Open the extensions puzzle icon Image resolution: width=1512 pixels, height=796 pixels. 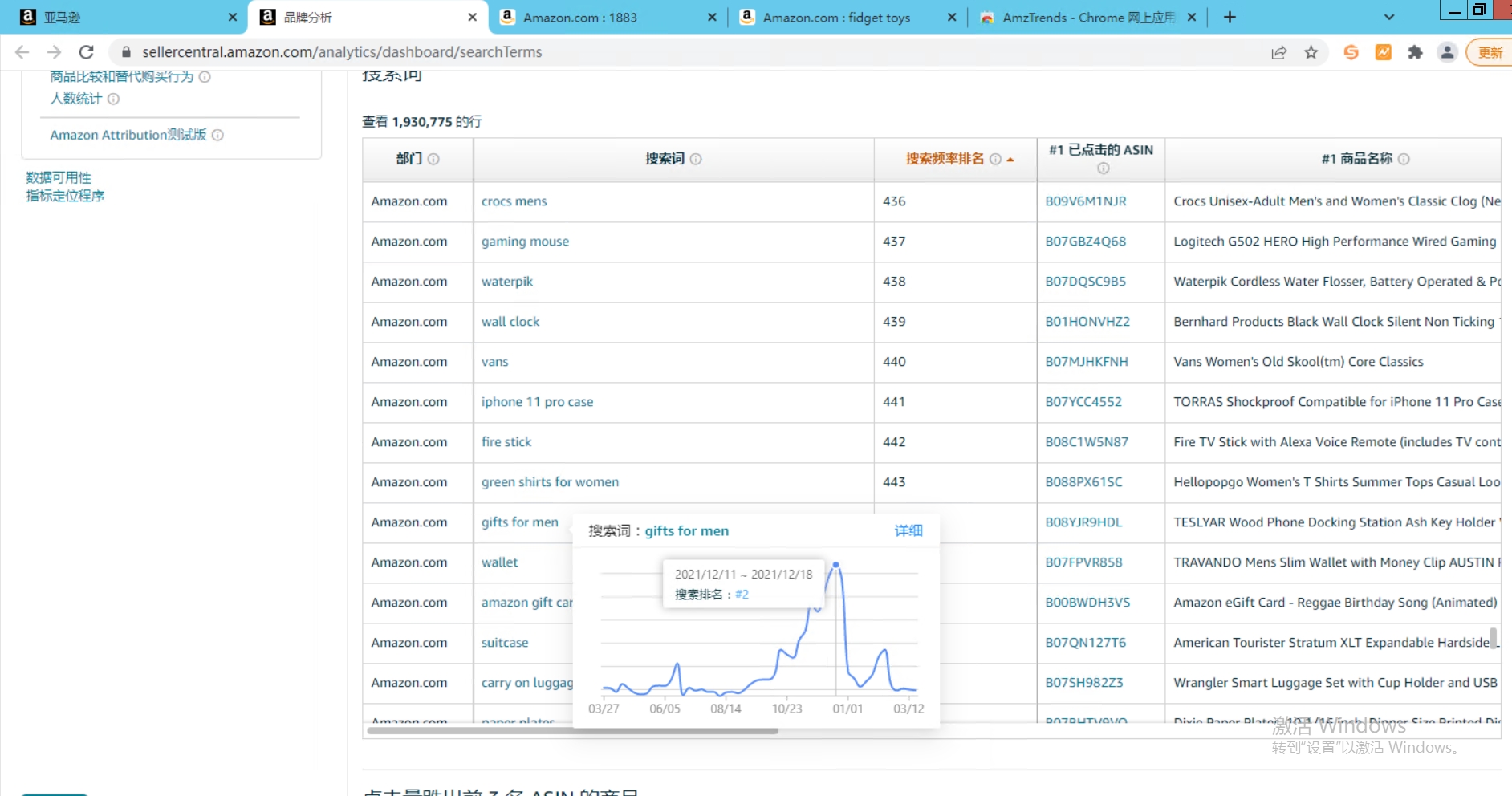tap(1415, 52)
